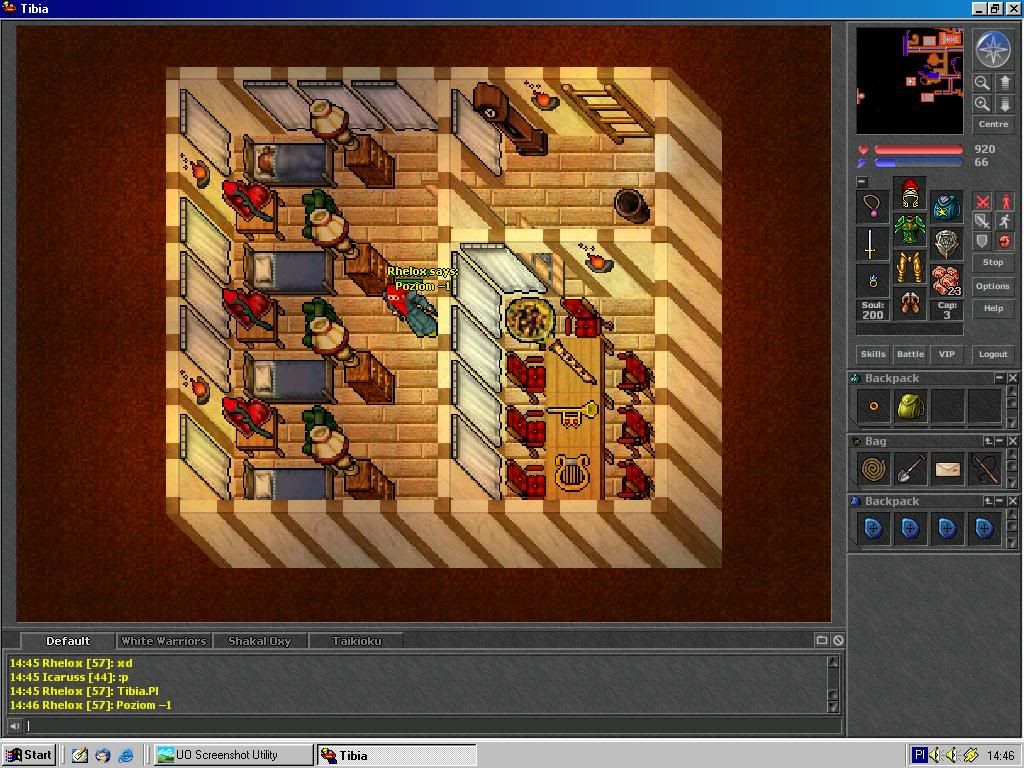Click the Help button

point(993,308)
